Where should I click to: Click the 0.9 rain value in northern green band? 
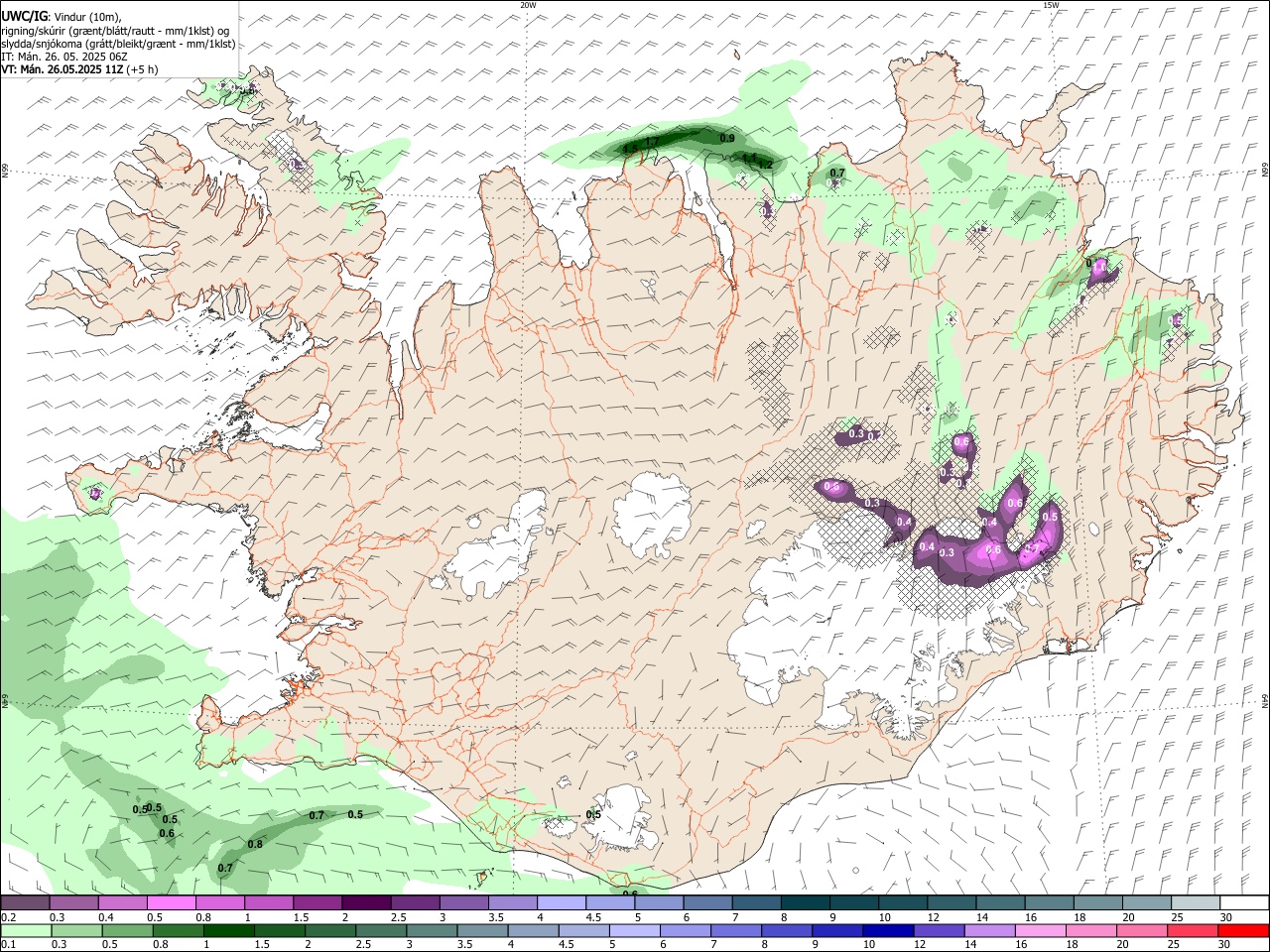(x=727, y=138)
